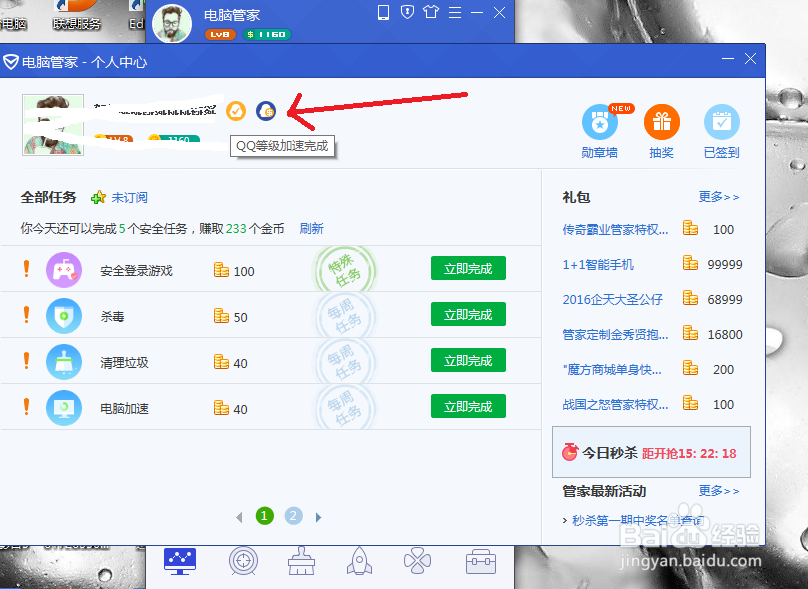The width and height of the screenshot is (808, 589).
Task: Click the shield icon in the 电脑管家 title bar
Action: (407, 12)
